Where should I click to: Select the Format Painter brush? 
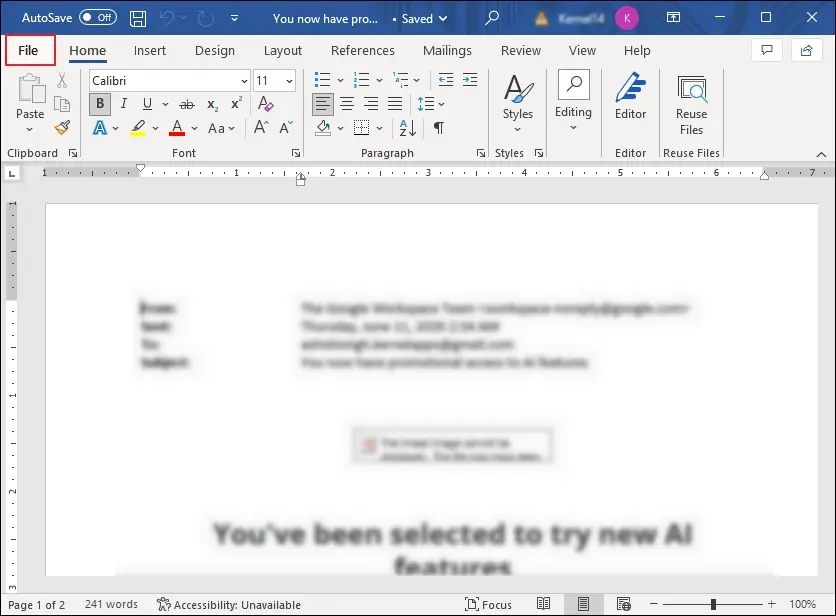click(62, 127)
